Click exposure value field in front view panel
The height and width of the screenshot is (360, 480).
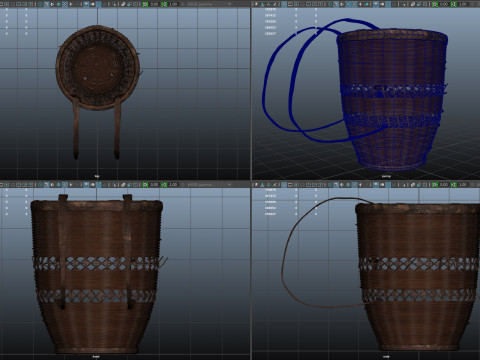pos(154,184)
